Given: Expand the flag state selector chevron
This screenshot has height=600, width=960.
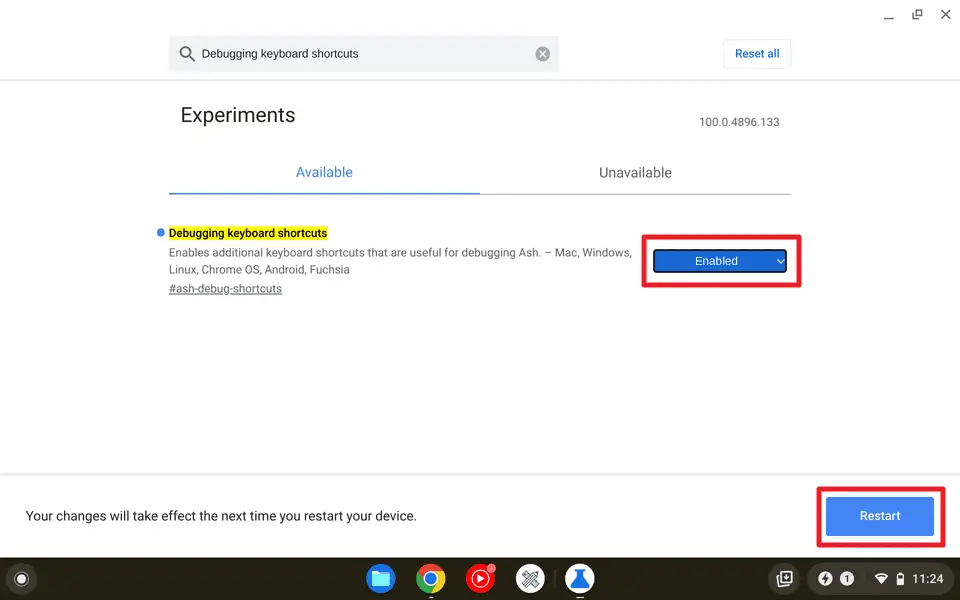Looking at the screenshot, I should [x=779, y=260].
